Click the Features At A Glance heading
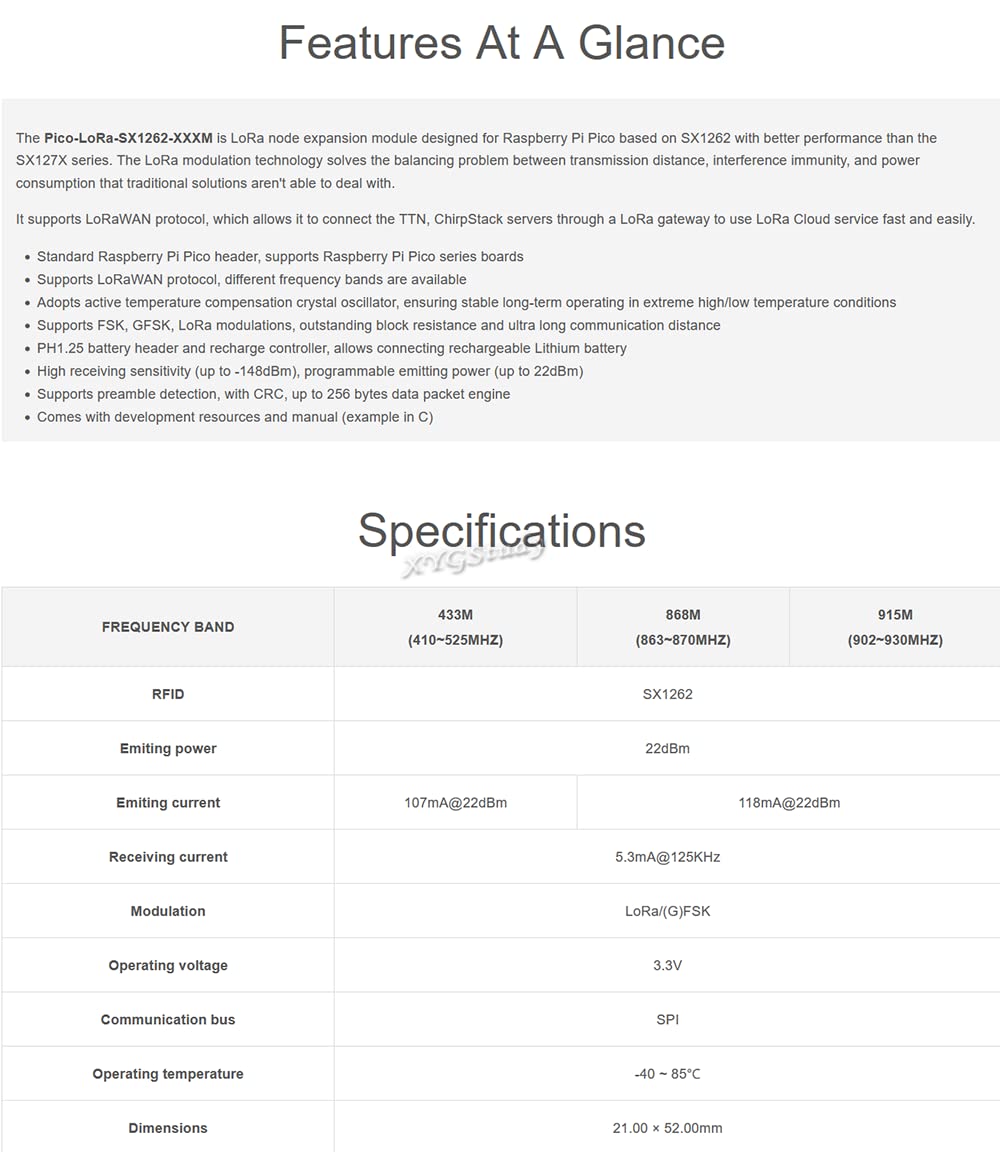 click(x=502, y=43)
